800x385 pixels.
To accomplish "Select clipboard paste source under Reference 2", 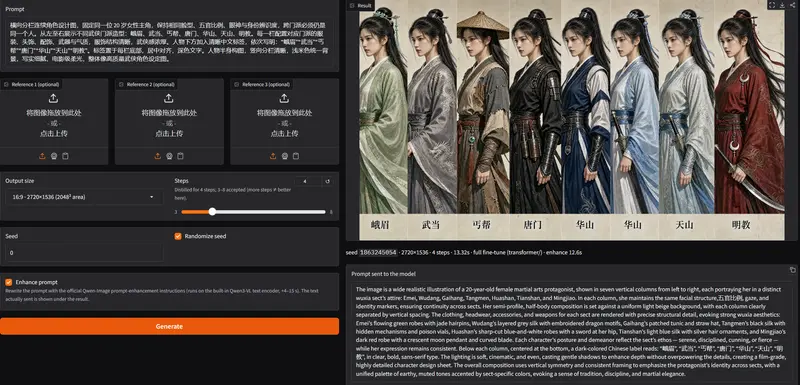I will pyautogui.click(x=181, y=156).
